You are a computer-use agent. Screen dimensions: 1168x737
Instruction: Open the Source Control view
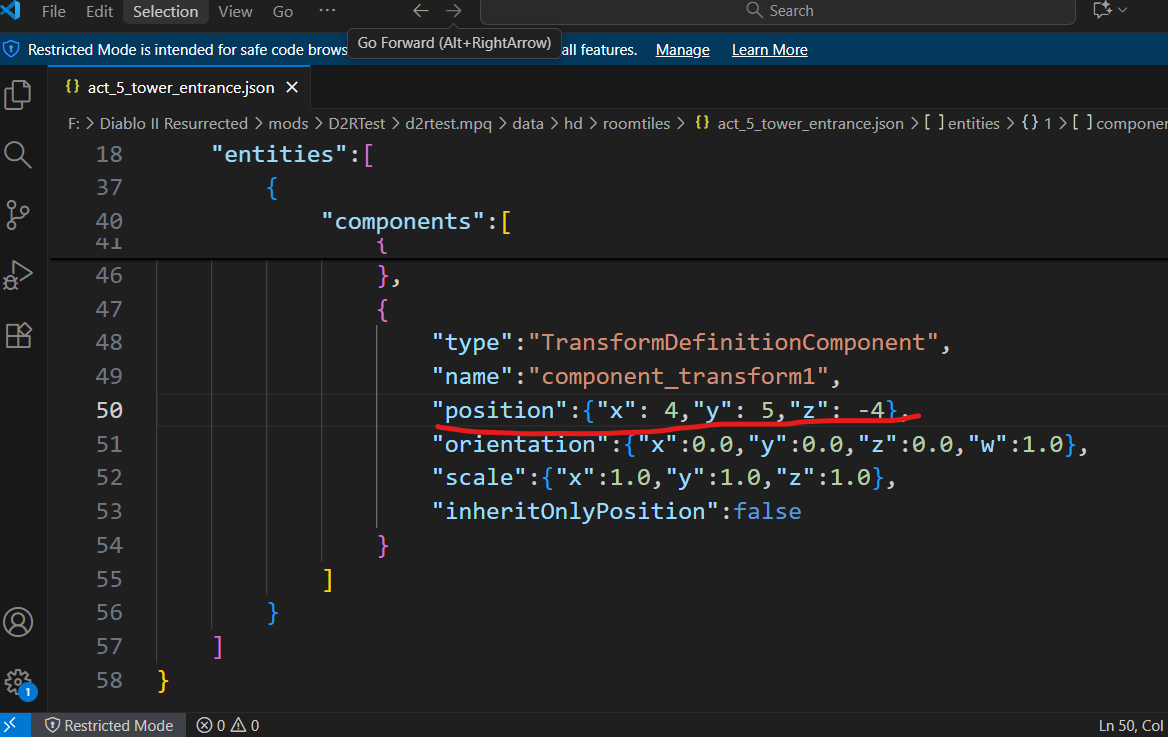click(18, 213)
